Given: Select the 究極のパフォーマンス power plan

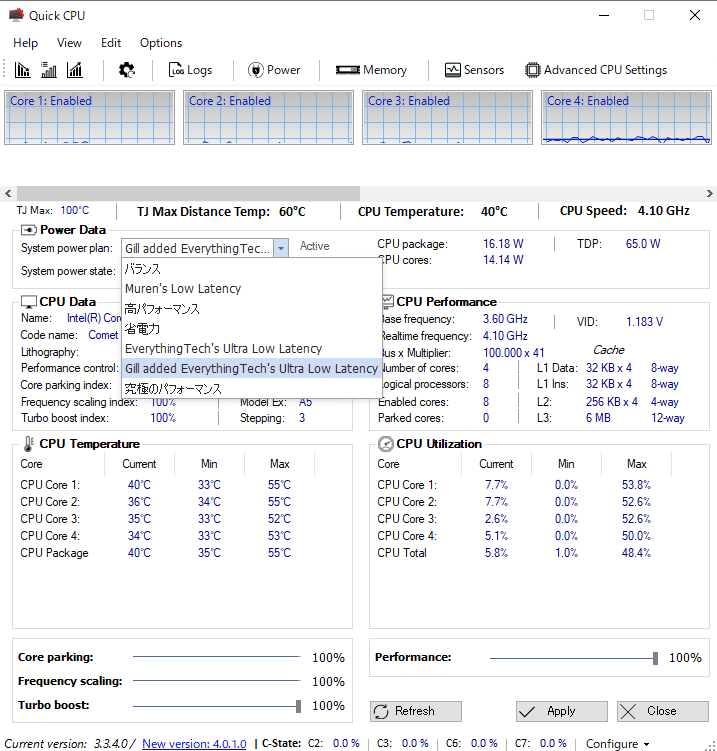Looking at the screenshot, I should click(x=252, y=388).
